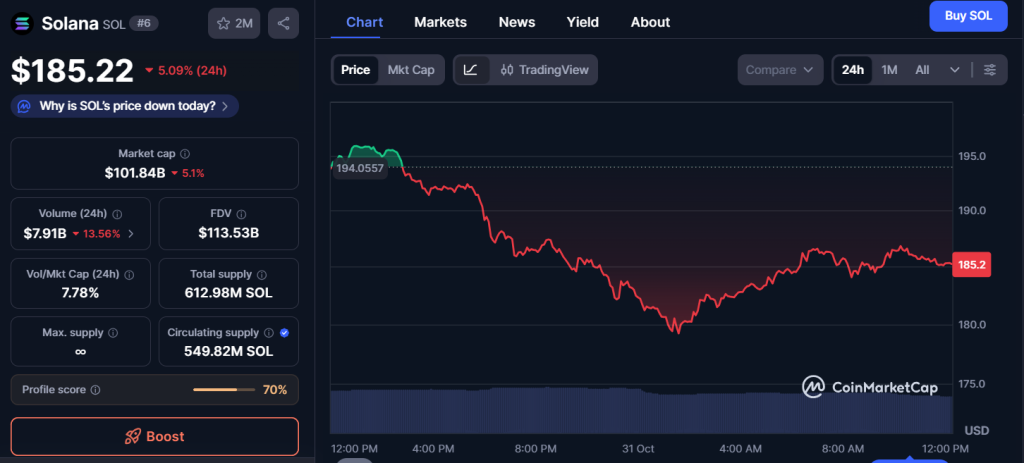Expand Volume (24h) details arrow
This screenshot has height=463, width=1024.
(131, 234)
